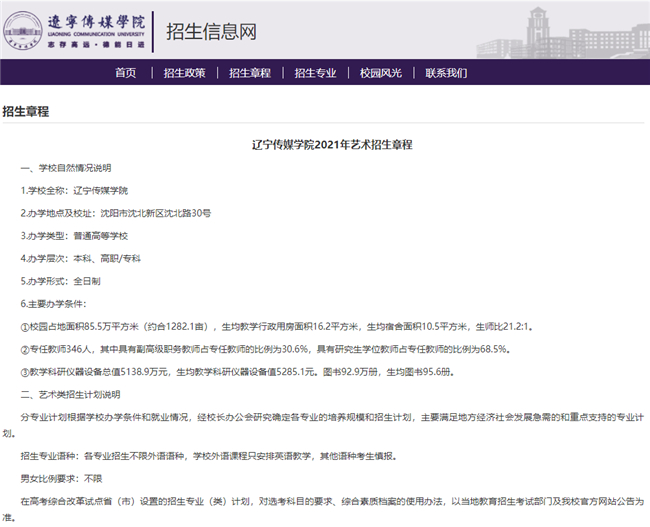
Task: Open the 联系我们 navigation item
Action: click(446, 73)
